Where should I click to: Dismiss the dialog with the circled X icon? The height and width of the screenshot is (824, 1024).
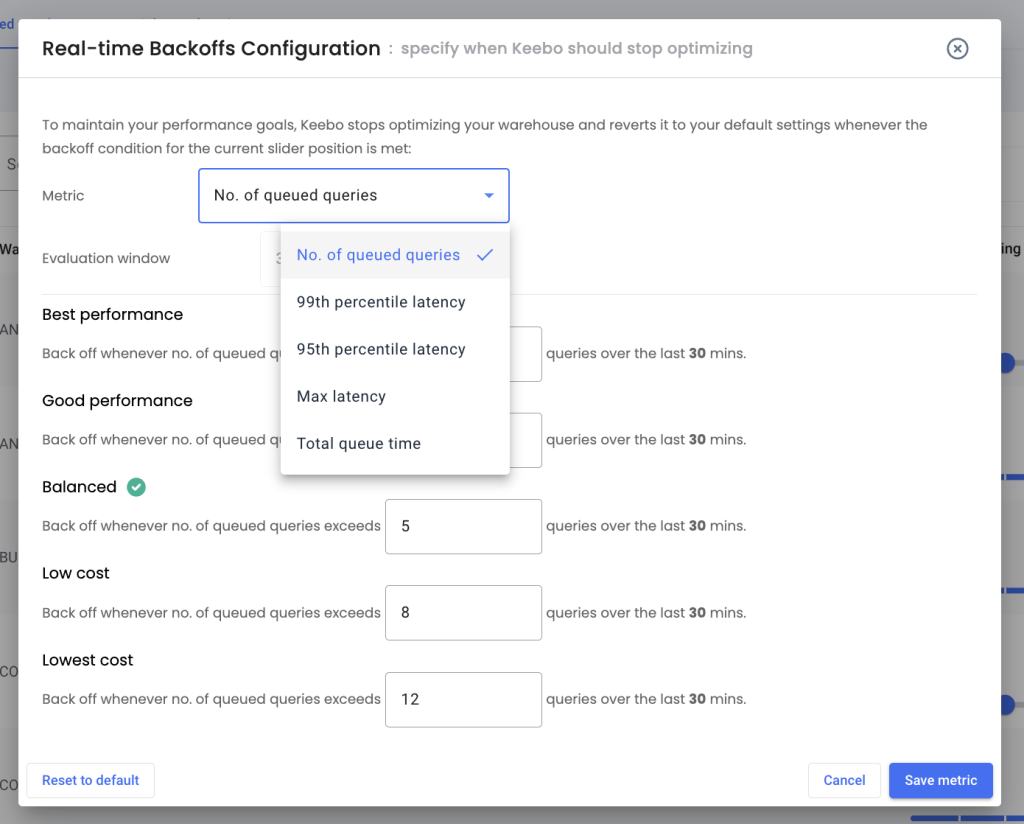957,48
